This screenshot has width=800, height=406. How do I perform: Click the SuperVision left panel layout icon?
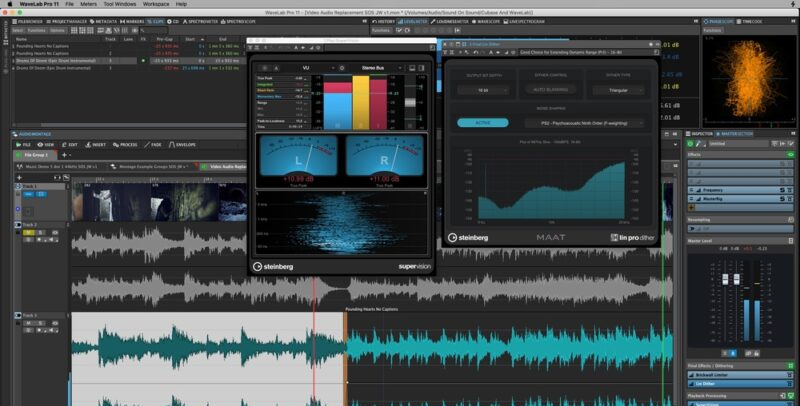pos(412,68)
